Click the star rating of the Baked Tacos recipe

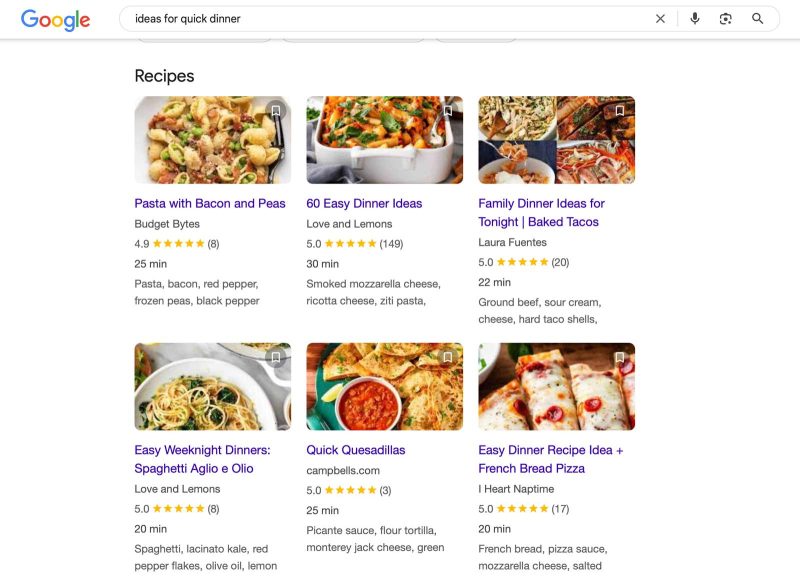pos(522,261)
